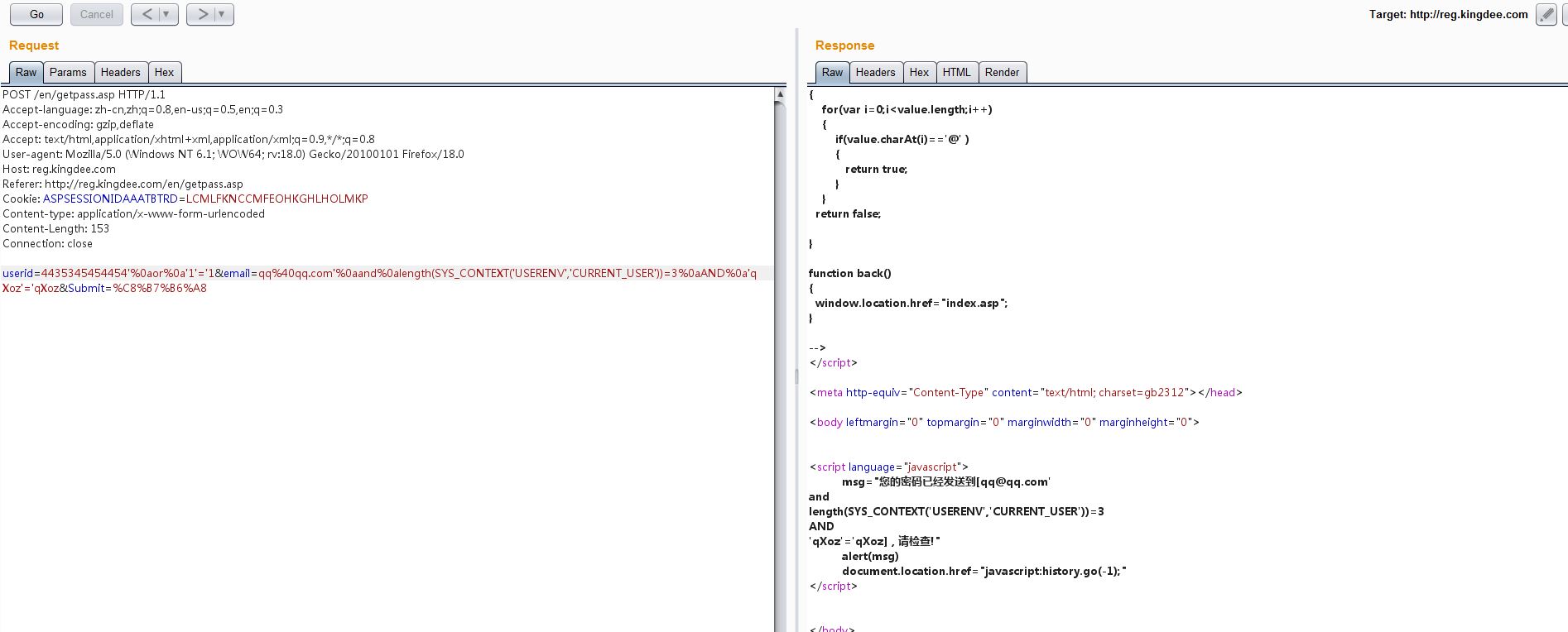Click the 'qXoz'='qXoz] response line
This screenshot has width=1568, height=632.
click(874, 541)
